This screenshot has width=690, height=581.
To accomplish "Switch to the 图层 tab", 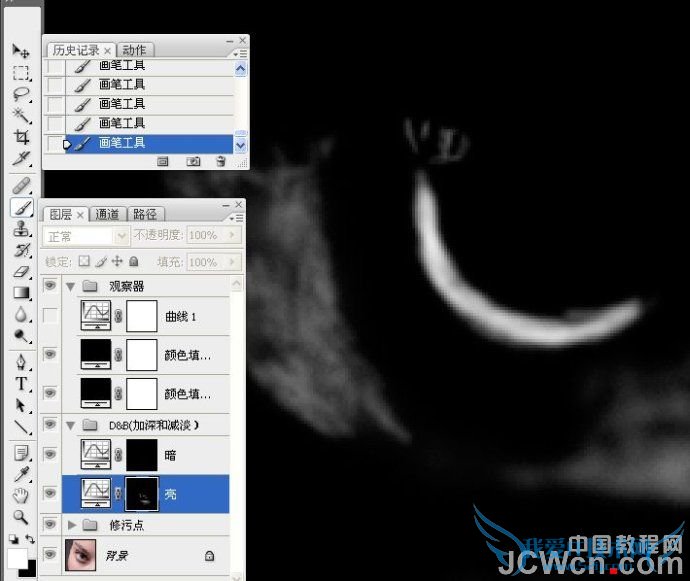I will [x=61, y=215].
